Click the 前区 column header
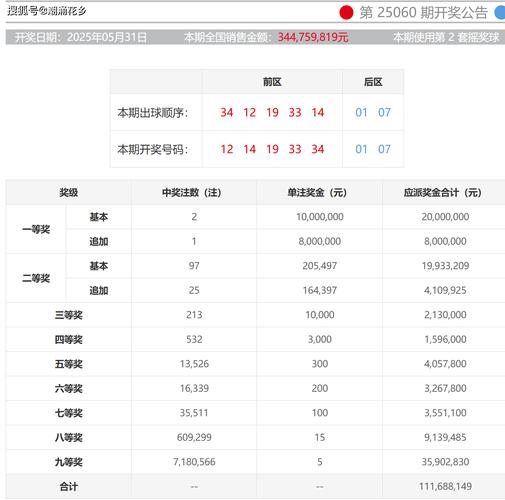This screenshot has height=500, width=505. [272, 82]
